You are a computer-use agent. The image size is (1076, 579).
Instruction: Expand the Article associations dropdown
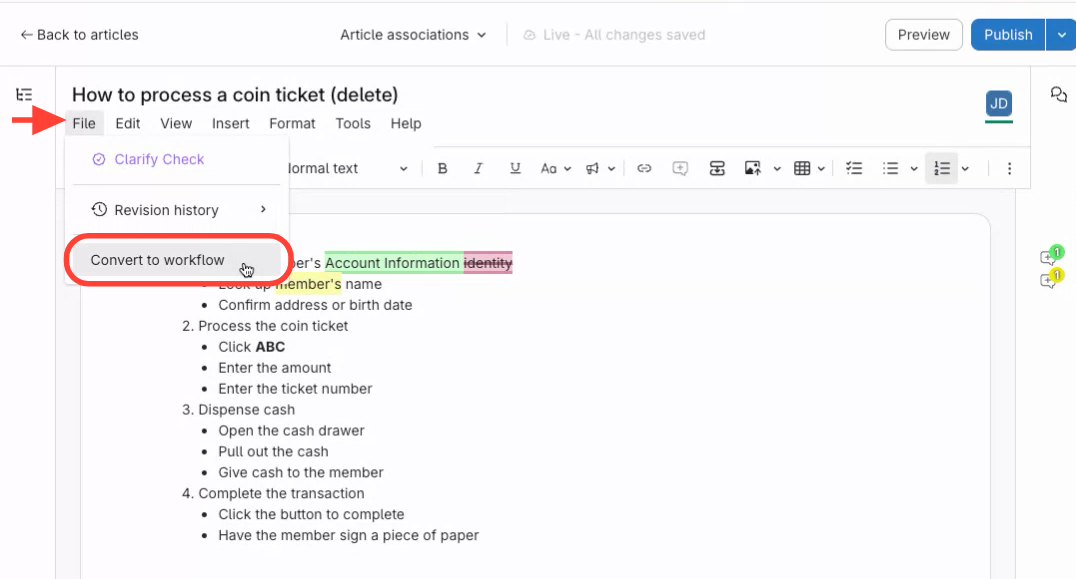[413, 35]
